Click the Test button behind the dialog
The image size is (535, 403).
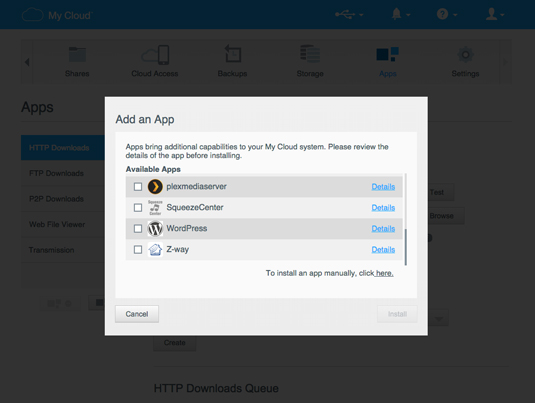coord(441,192)
